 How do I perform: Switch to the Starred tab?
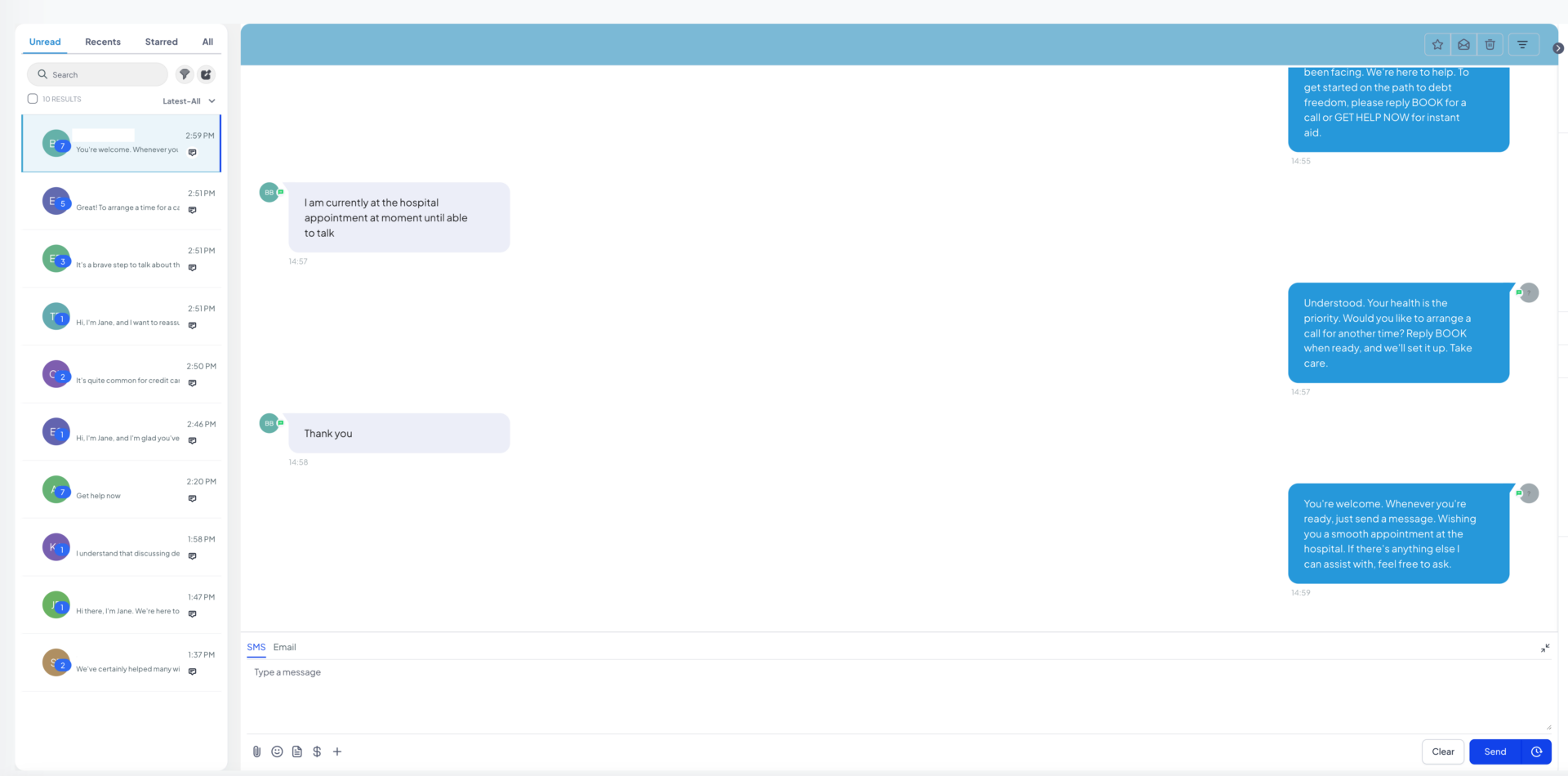pyautogui.click(x=161, y=42)
